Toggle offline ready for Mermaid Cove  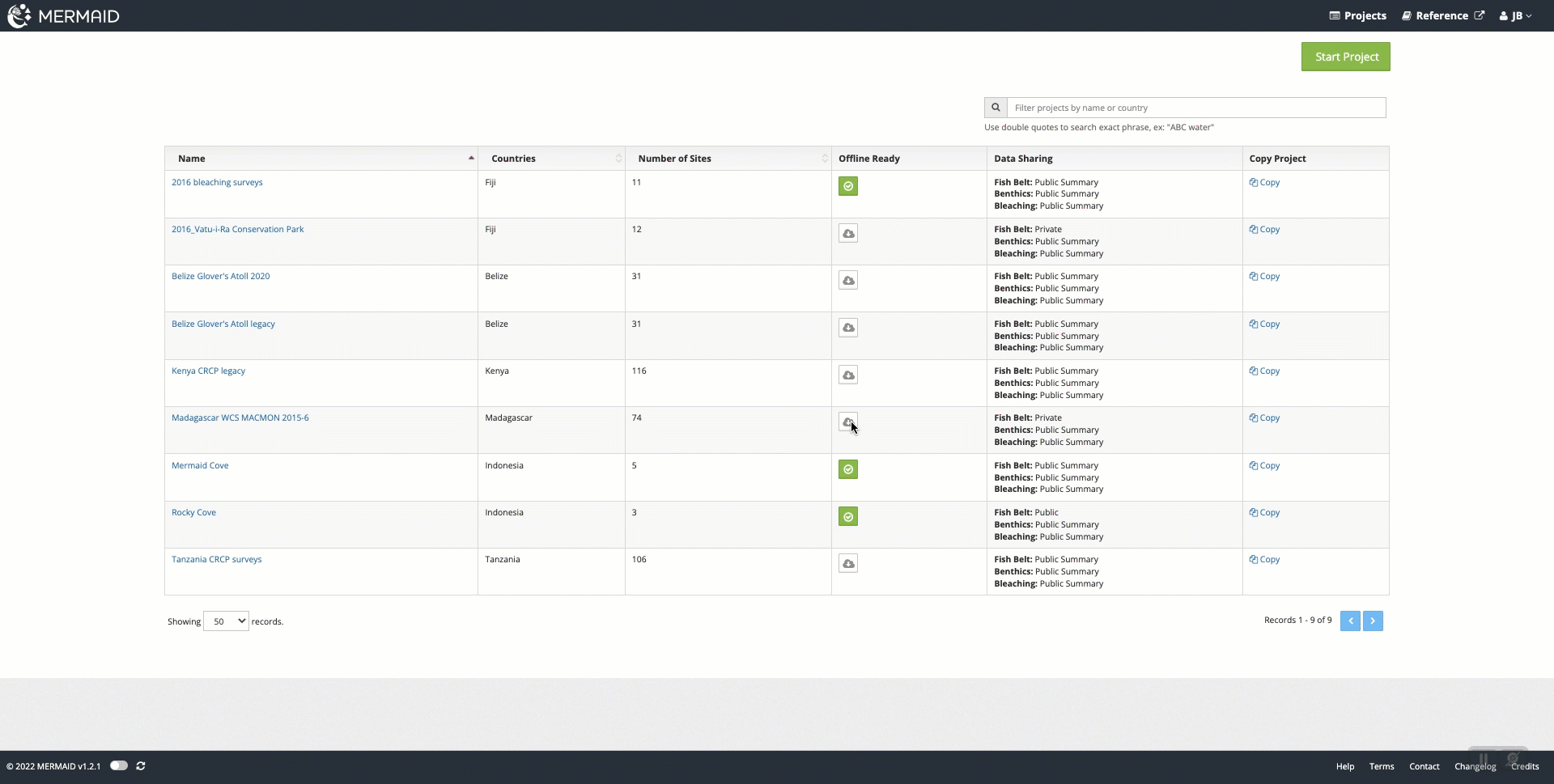[x=847, y=470]
